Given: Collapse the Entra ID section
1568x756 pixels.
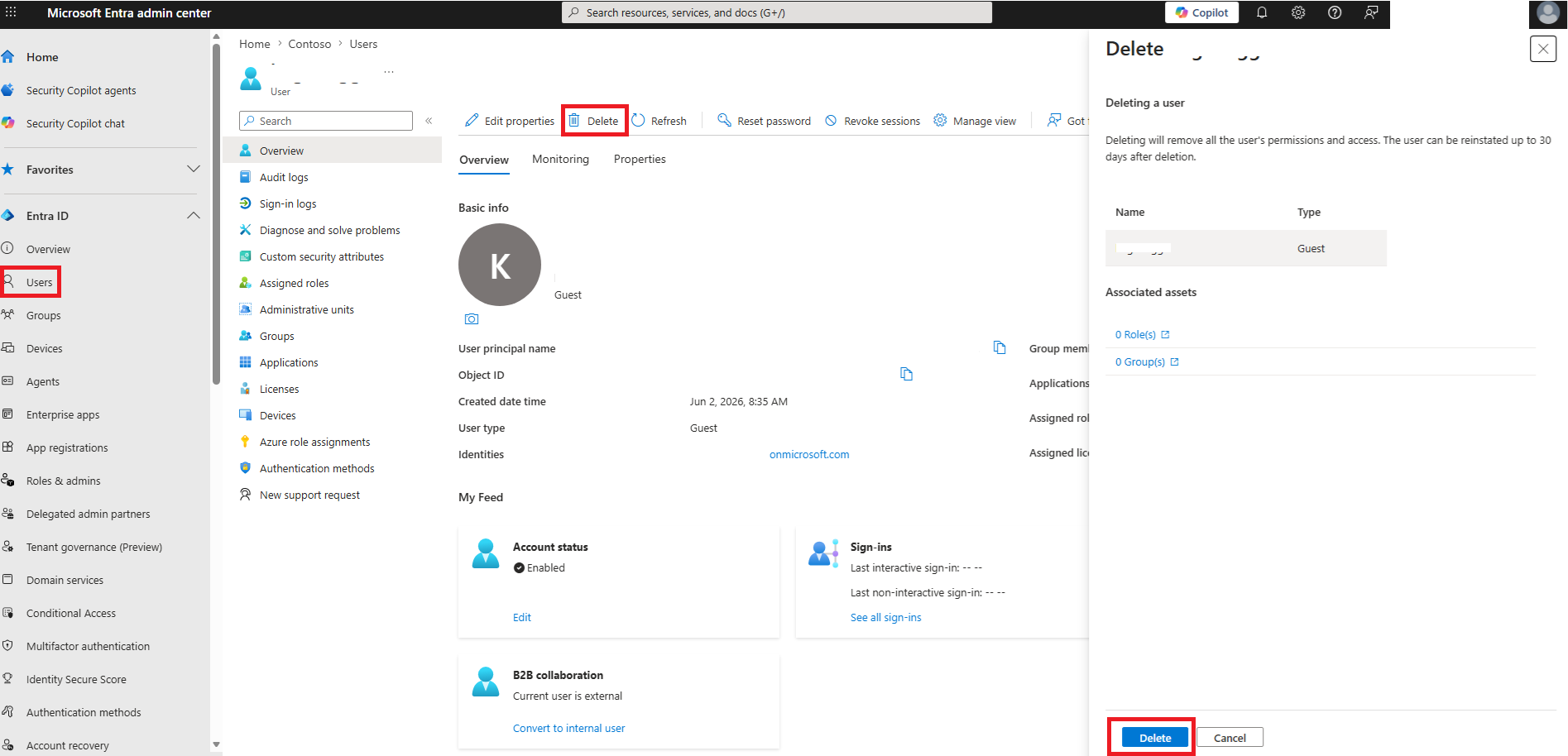Looking at the screenshot, I should point(193,216).
